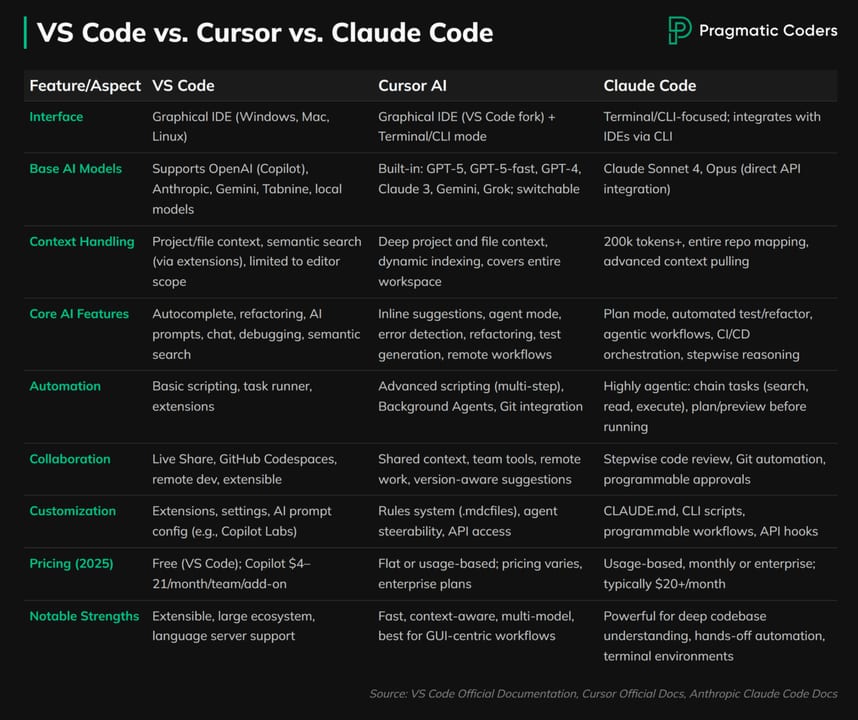Select the Context Handling row label

pos(82,241)
